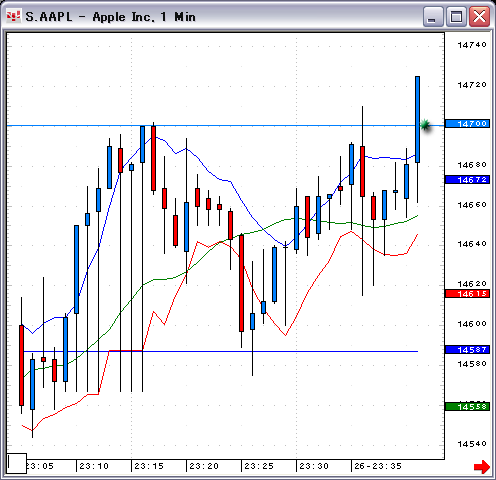Select the 14558 green price label
This screenshot has height=480, width=496.
[467, 407]
